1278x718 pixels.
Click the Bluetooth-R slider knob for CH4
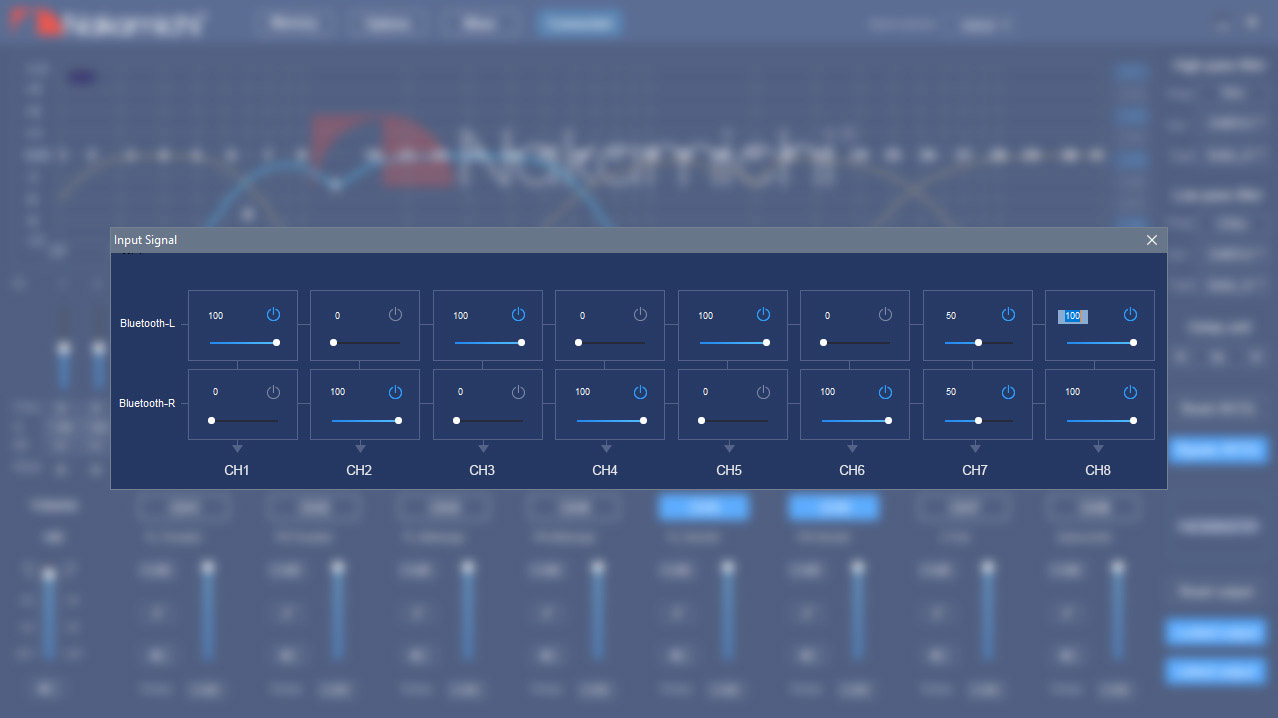tap(643, 420)
